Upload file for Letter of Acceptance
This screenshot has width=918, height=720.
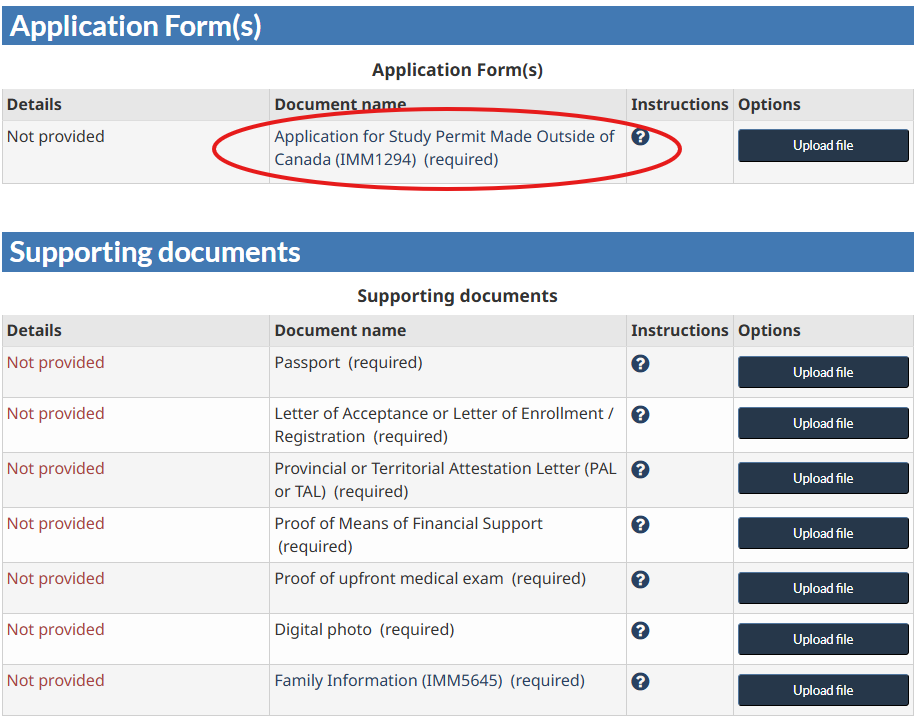tap(823, 423)
